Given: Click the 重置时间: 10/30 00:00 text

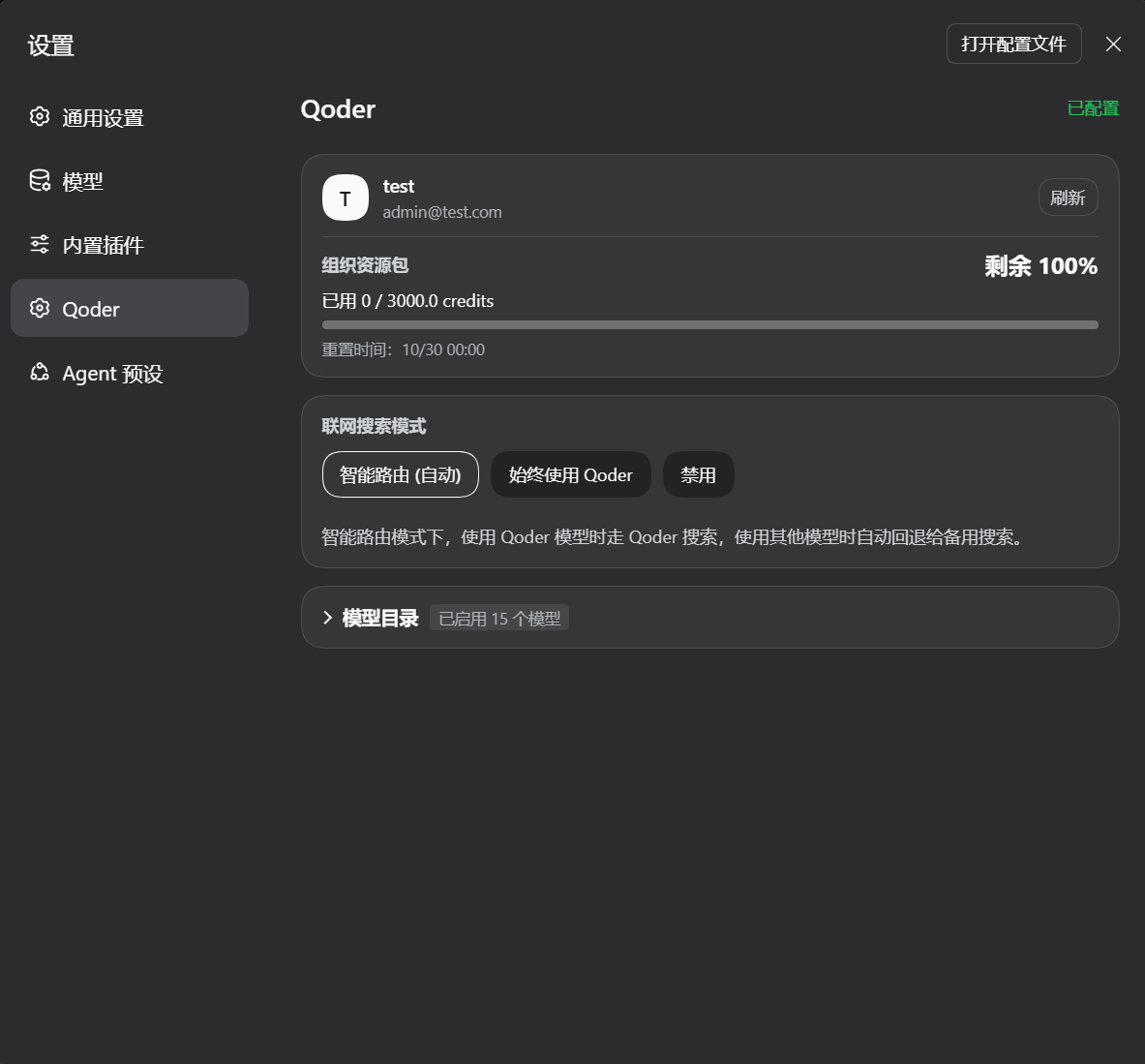Looking at the screenshot, I should (403, 350).
